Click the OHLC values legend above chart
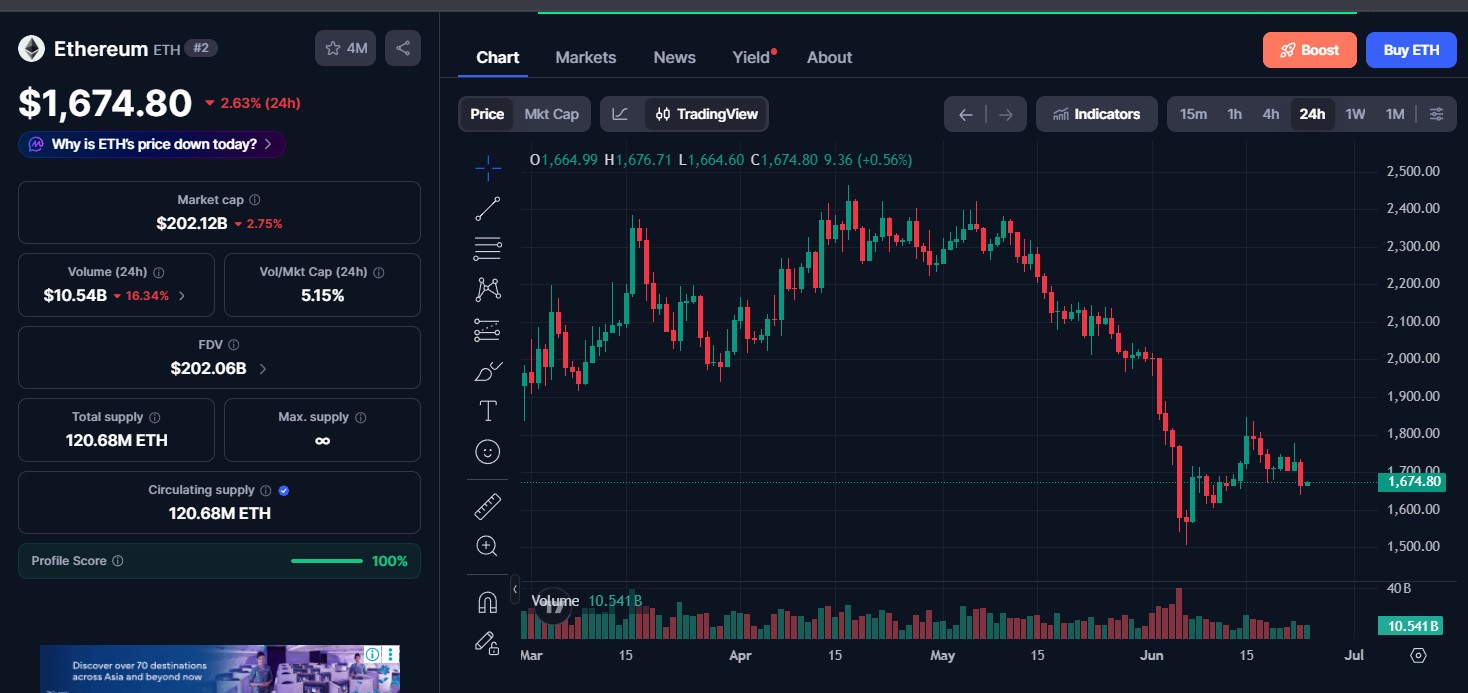The width and height of the screenshot is (1468, 693). coord(721,160)
